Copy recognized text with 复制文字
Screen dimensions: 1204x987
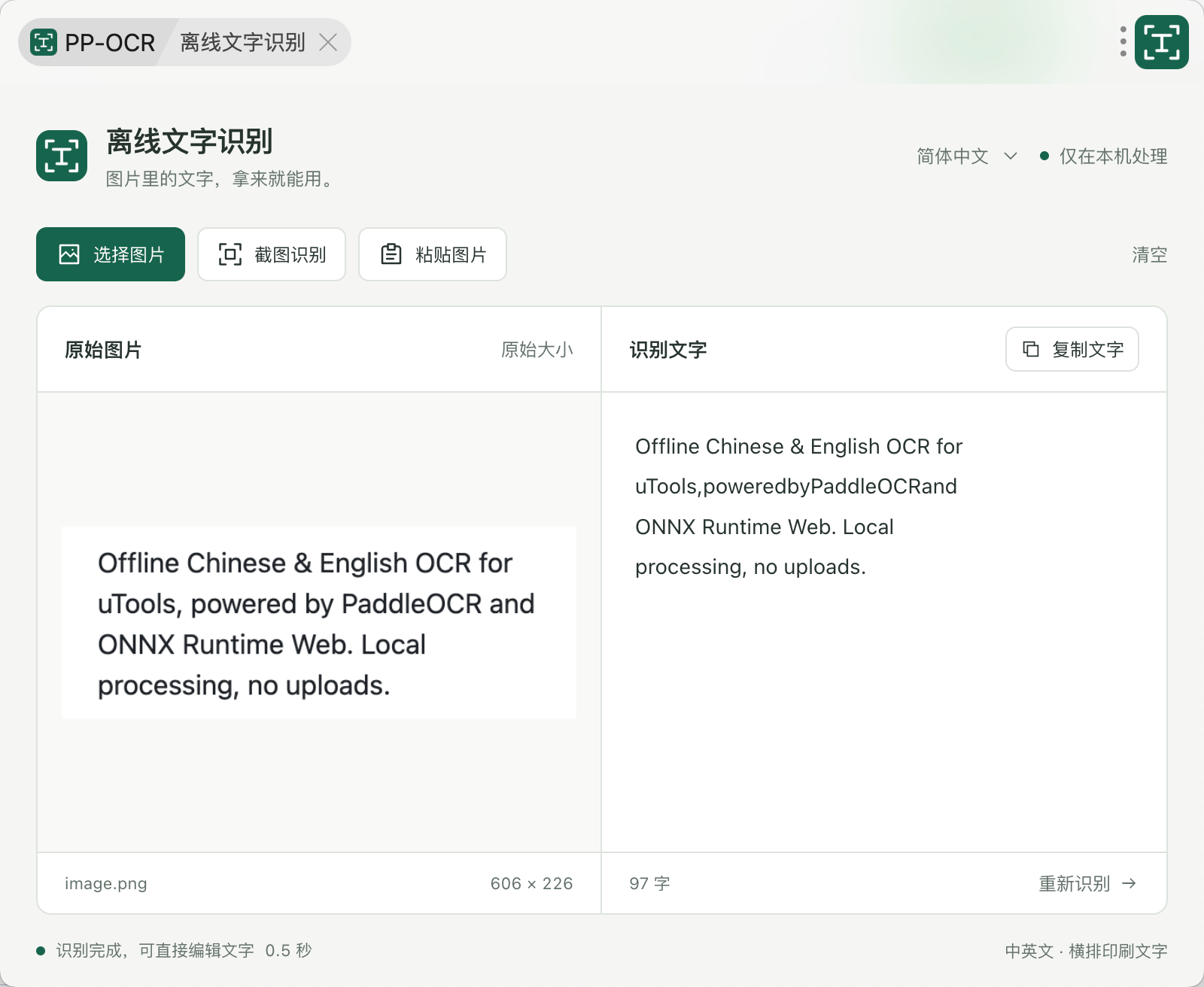[1072, 349]
